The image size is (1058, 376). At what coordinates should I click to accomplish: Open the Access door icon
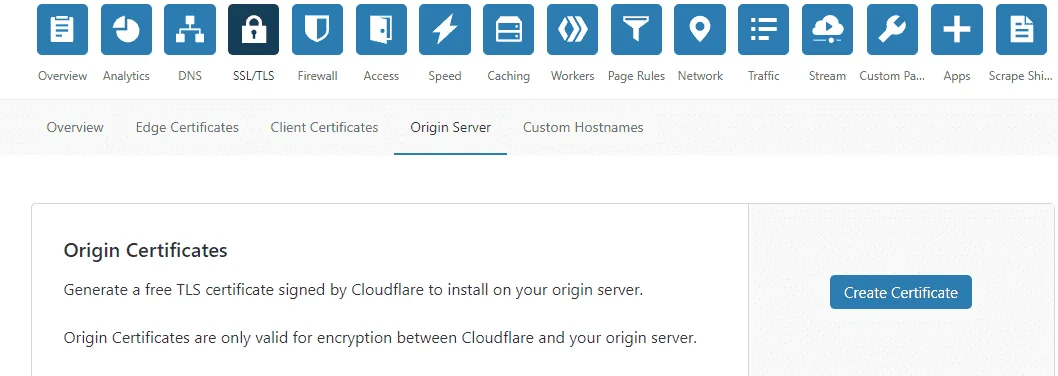(381, 29)
